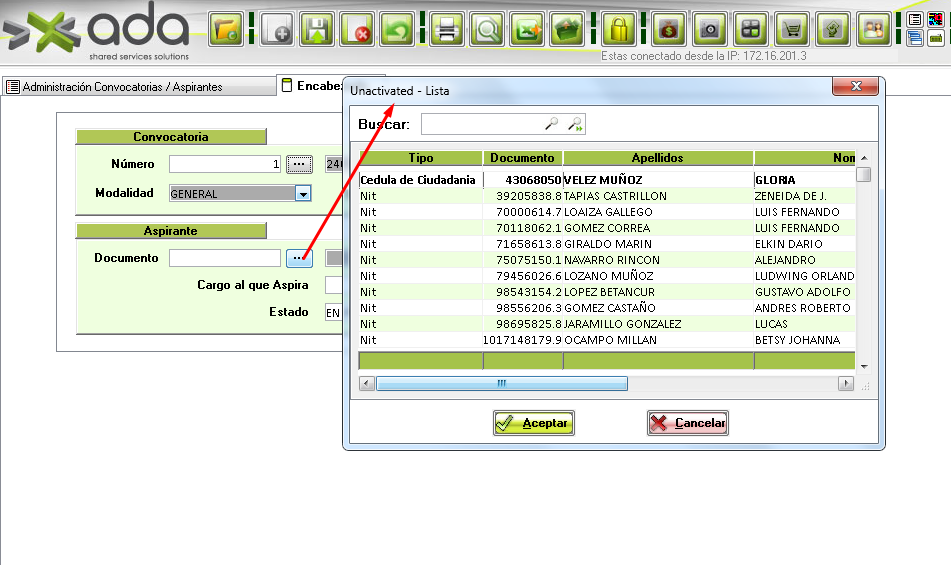Image resolution: width=951 pixels, height=565 pixels.
Task: Click the green save diskette icon
Action: click(318, 29)
